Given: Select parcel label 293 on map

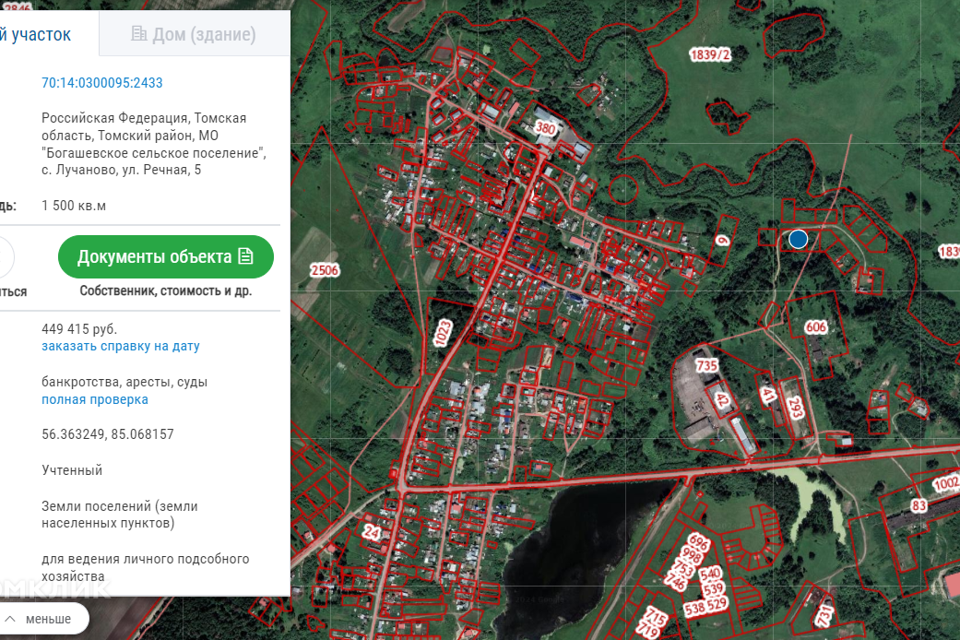Looking at the screenshot, I should pos(796,408).
